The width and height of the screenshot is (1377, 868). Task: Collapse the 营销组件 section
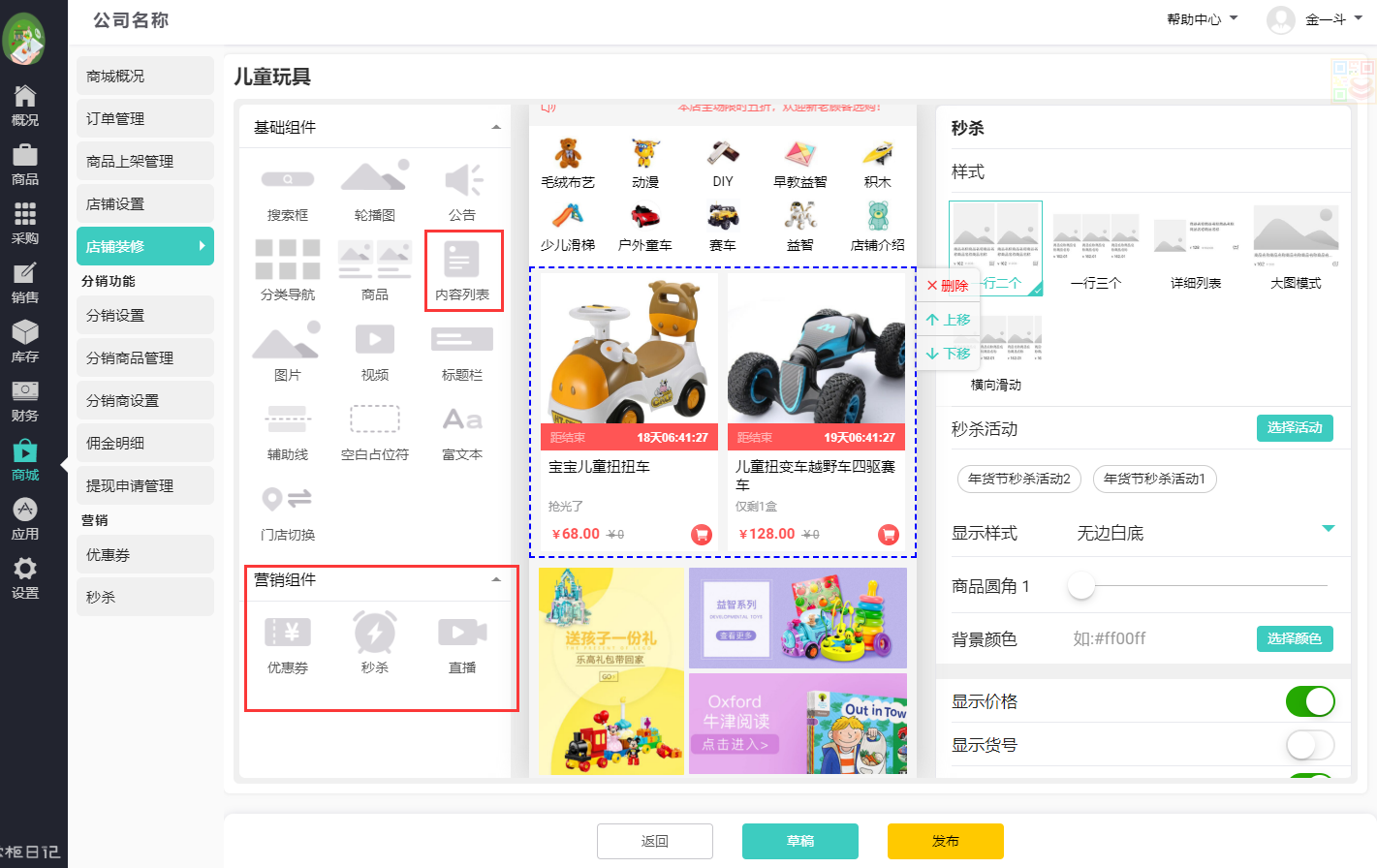pos(496,580)
